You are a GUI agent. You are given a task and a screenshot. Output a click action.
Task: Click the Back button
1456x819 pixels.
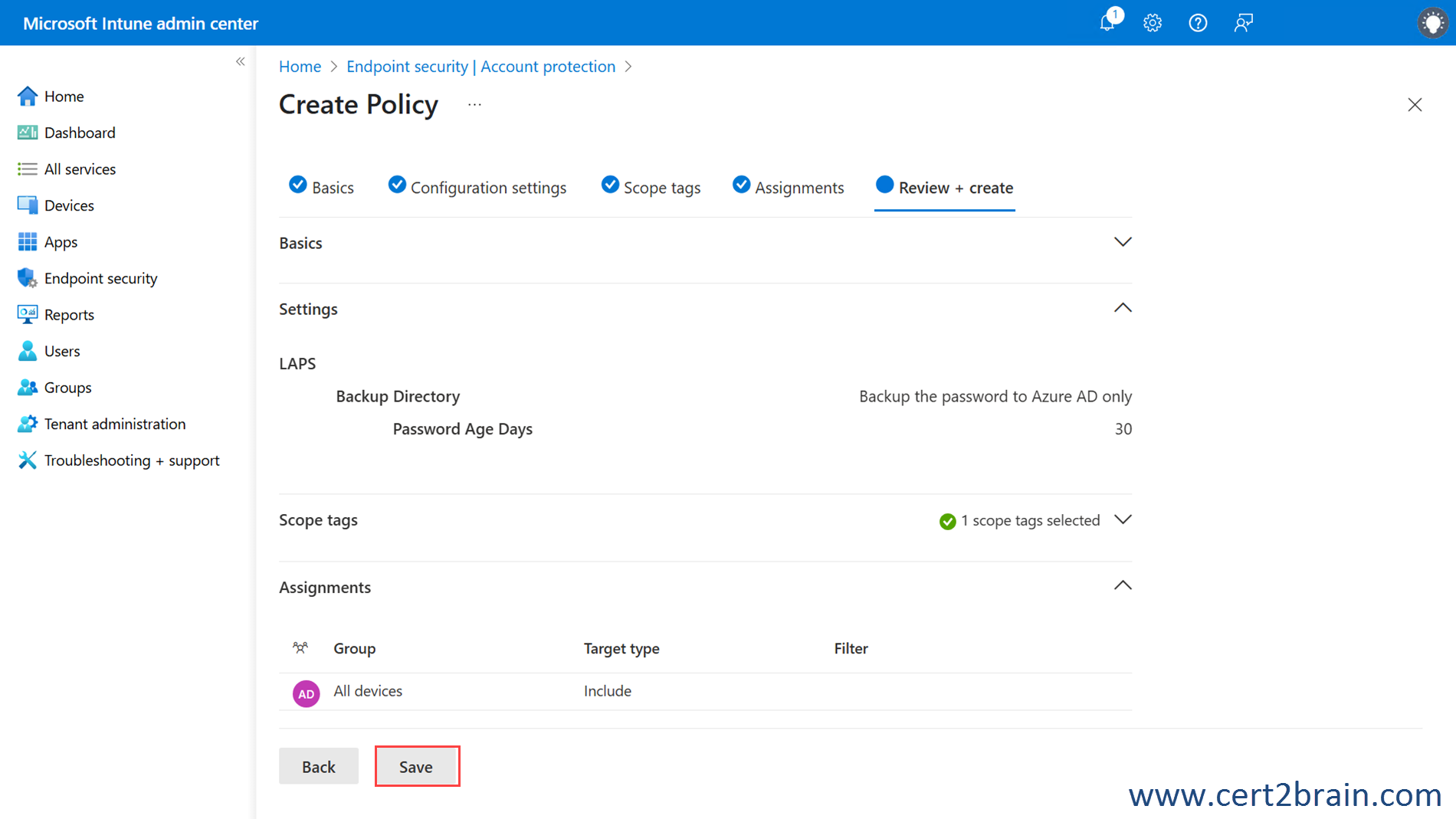(x=319, y=766)
